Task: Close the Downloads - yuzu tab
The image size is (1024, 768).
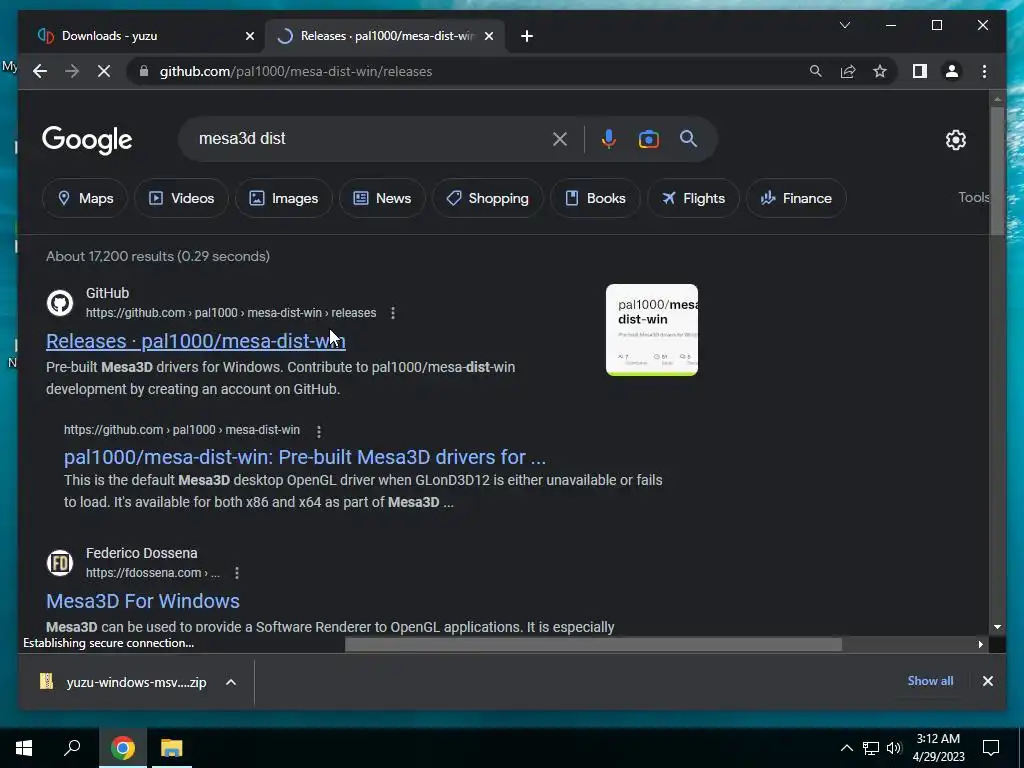Action: coord(249,37)
